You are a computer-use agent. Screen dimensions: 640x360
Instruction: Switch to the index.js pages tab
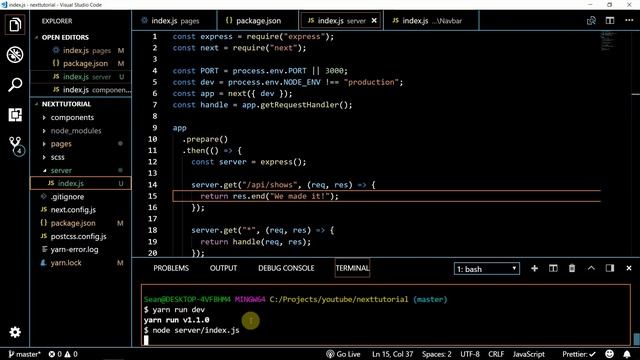pyautogui.click(x=175, y=20)
